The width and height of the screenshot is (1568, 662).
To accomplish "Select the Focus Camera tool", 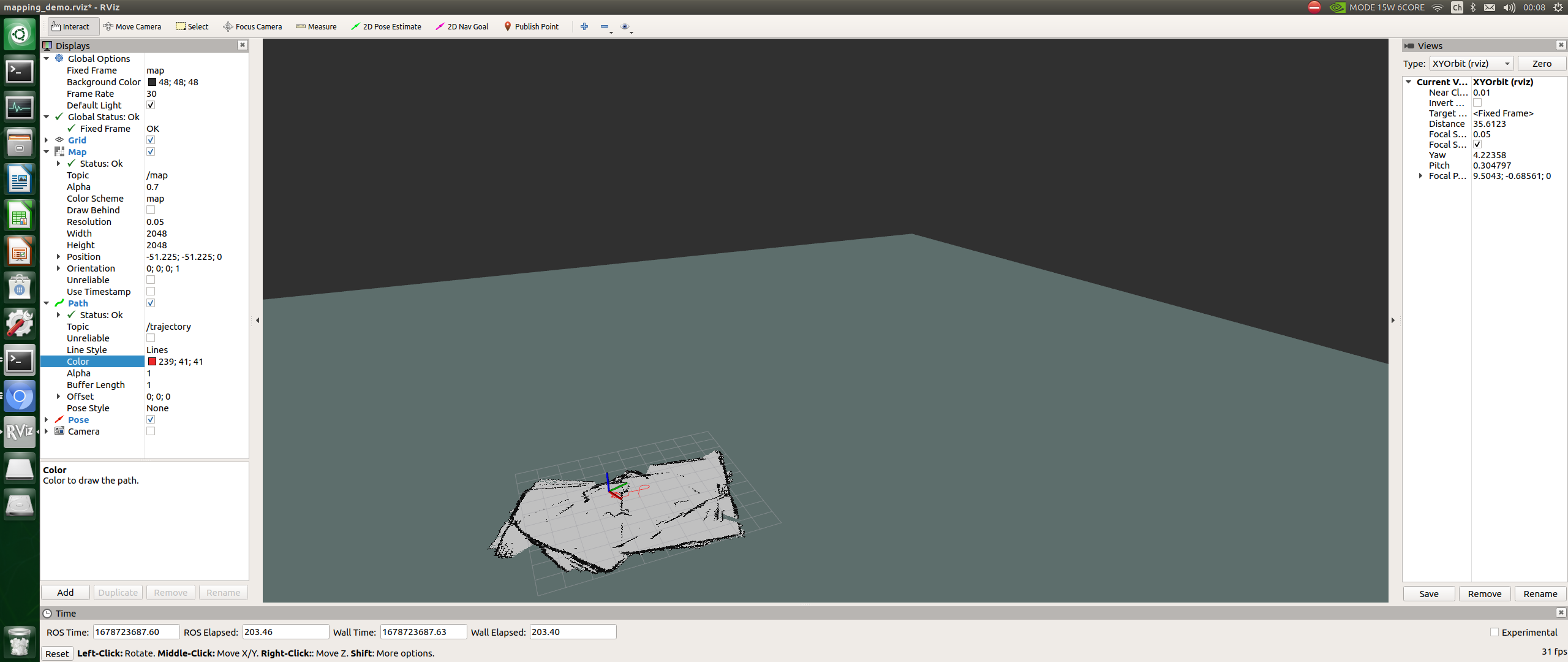I will (x=252, y=26).
